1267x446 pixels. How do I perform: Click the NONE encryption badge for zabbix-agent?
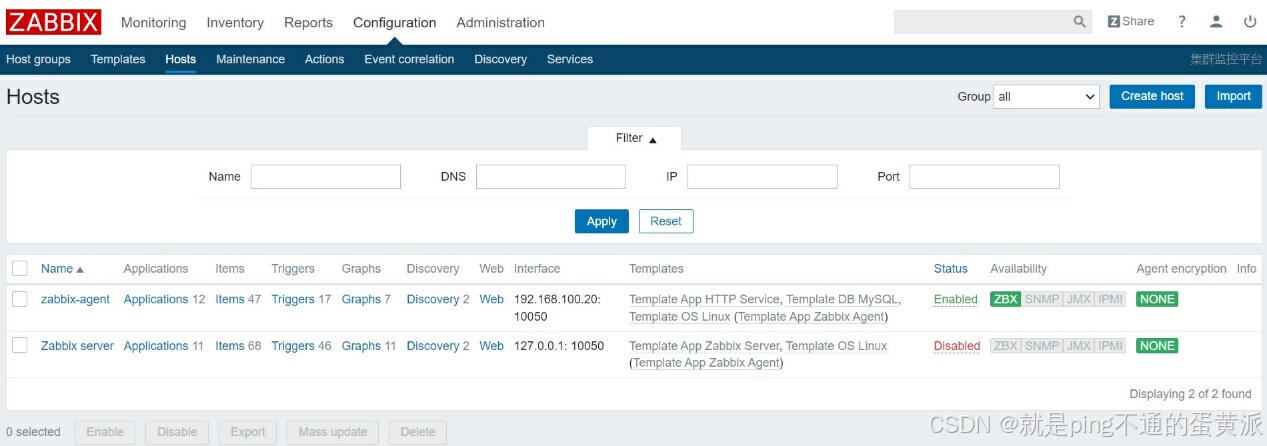[1157, 299]
